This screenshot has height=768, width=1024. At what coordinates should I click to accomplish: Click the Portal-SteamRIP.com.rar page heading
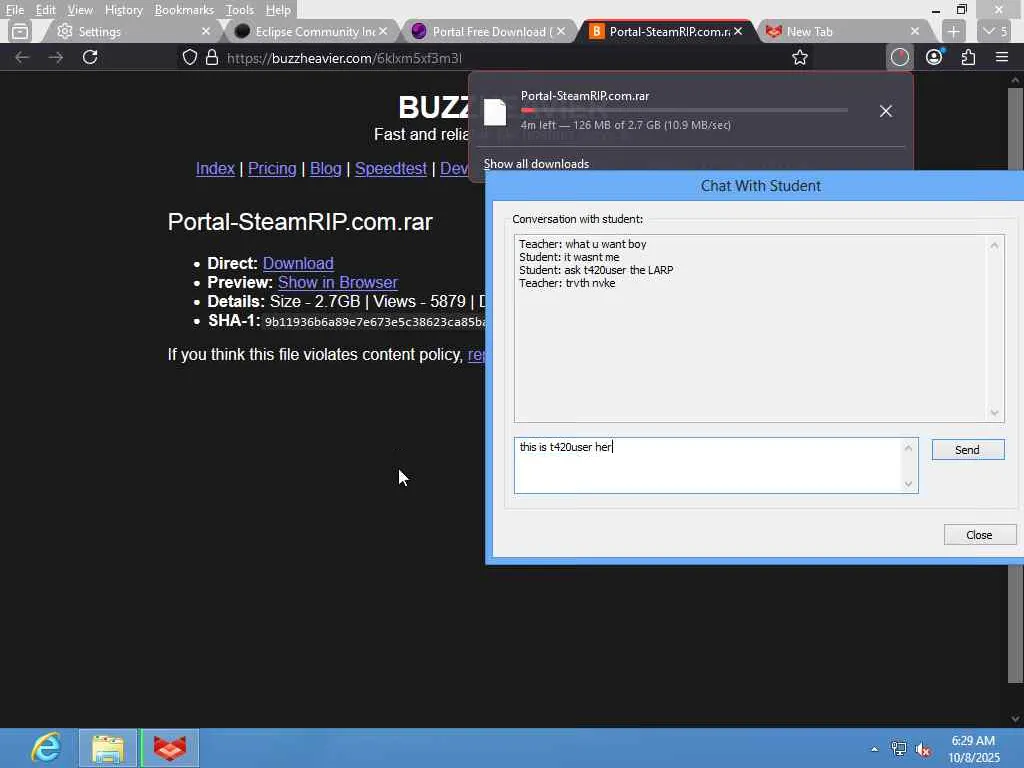pyautogui.click(x=300, y=222)
